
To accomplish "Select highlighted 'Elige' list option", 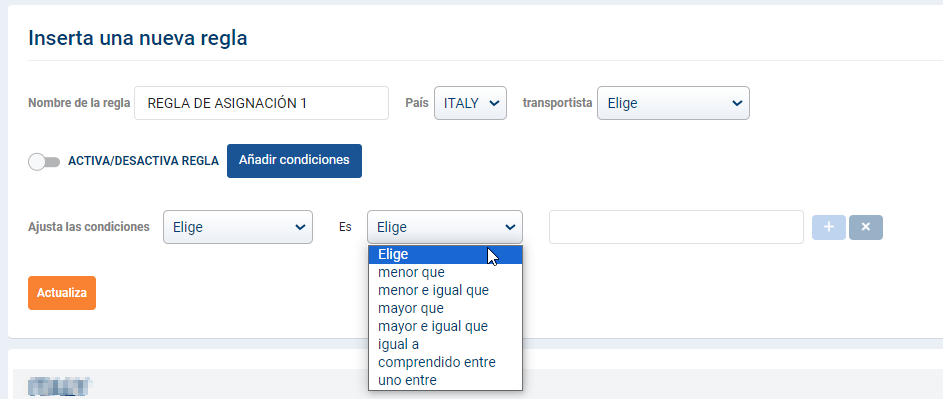I will point(445,255).
